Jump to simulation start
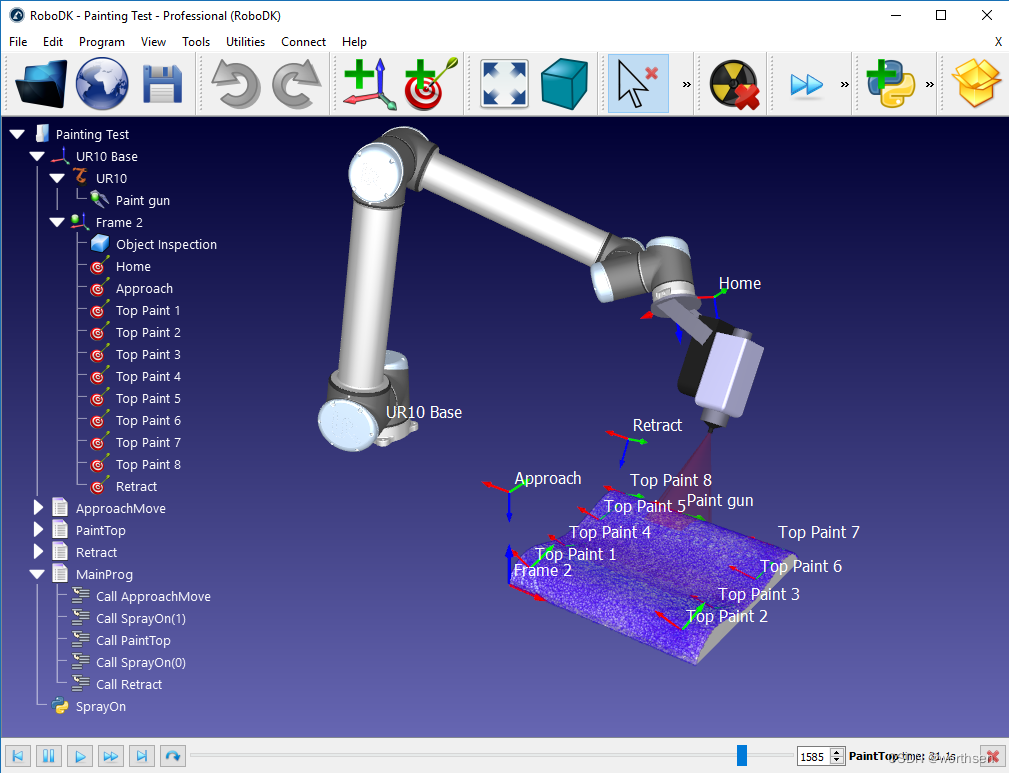Screen dimensions: 1009x773 point(18,756)
